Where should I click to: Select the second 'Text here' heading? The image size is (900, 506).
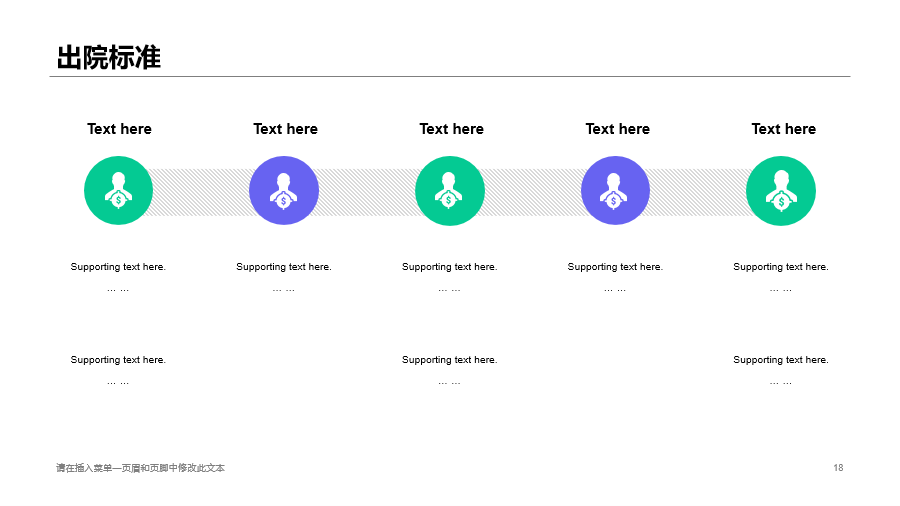tap(285, 129)
